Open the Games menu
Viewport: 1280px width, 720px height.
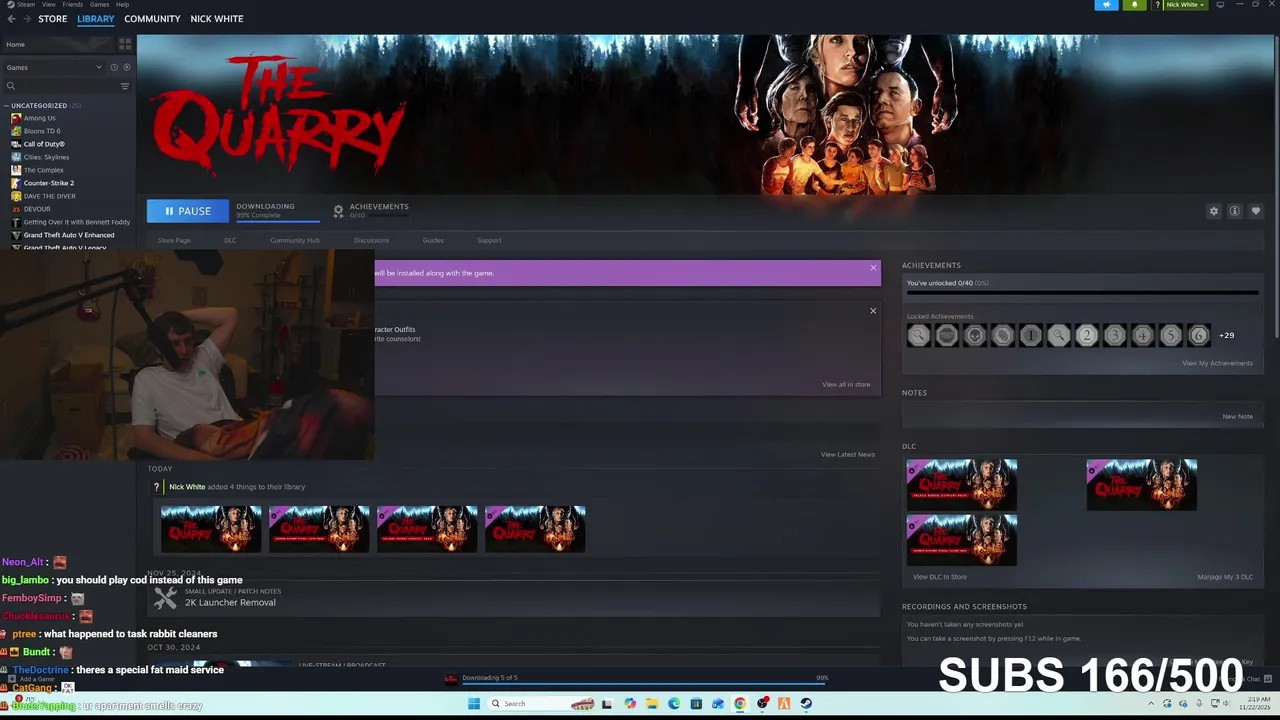100,5
